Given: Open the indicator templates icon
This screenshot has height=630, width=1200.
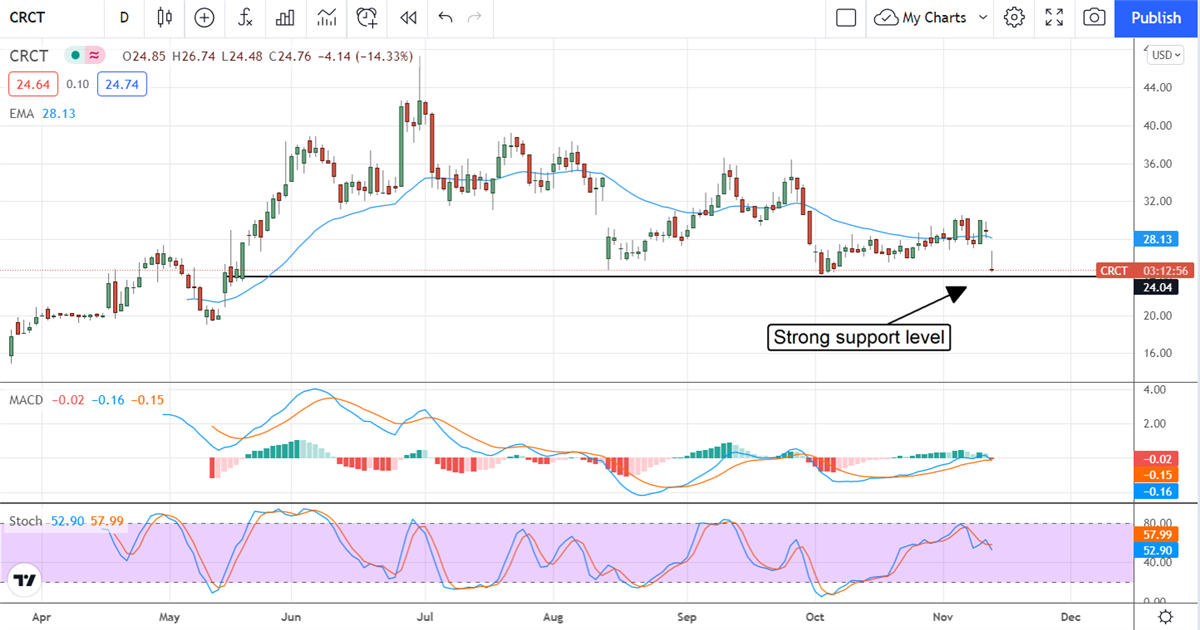Looking at the screenshot, I should coord(326,18).
